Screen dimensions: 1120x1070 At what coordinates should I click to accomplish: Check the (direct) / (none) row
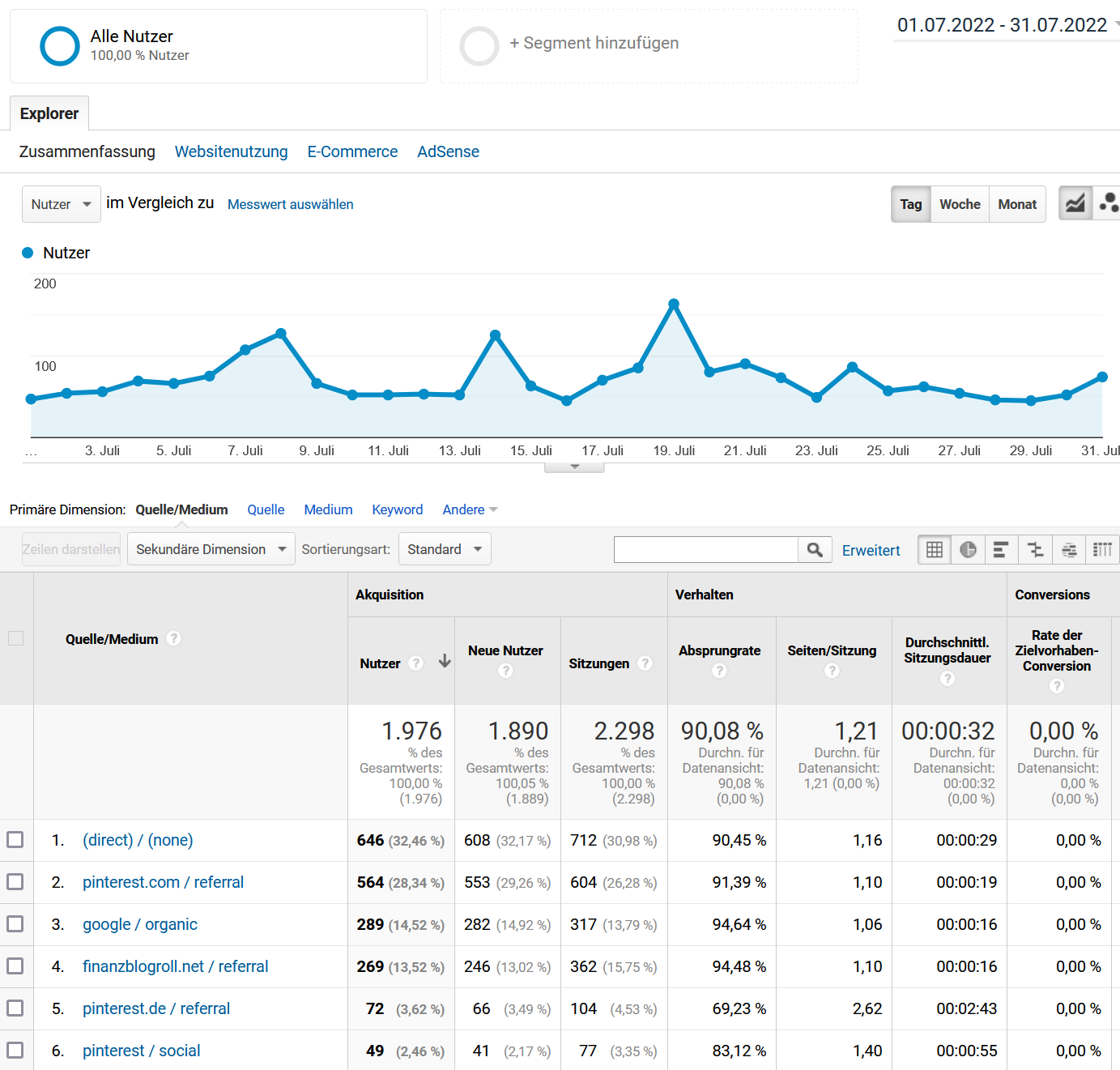pyautogui.click(x=15, y=839)
